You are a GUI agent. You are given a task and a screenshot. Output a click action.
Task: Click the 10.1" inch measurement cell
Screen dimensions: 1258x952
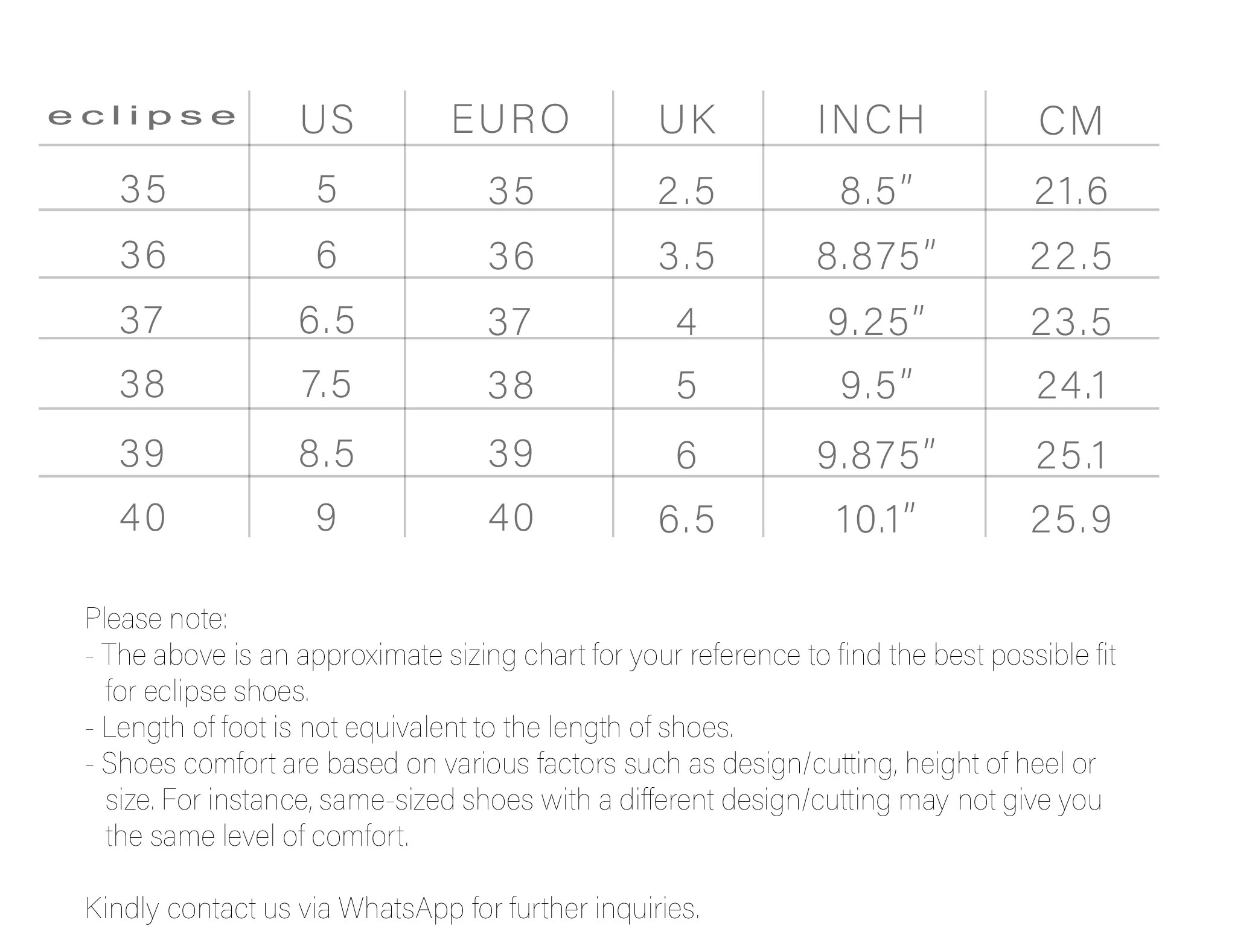click(x=876, y=519)
